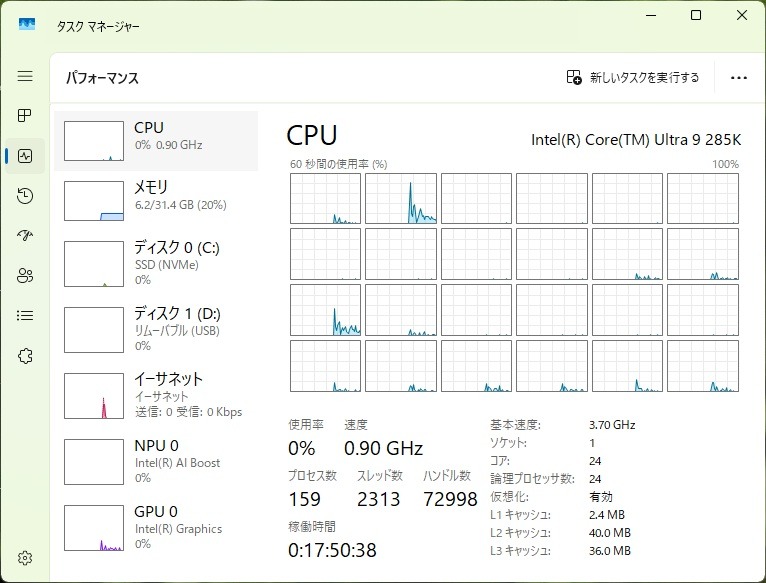766x583 pixels.
Task: Open Task Manager settings gear
Action: (x=25, y=558)
